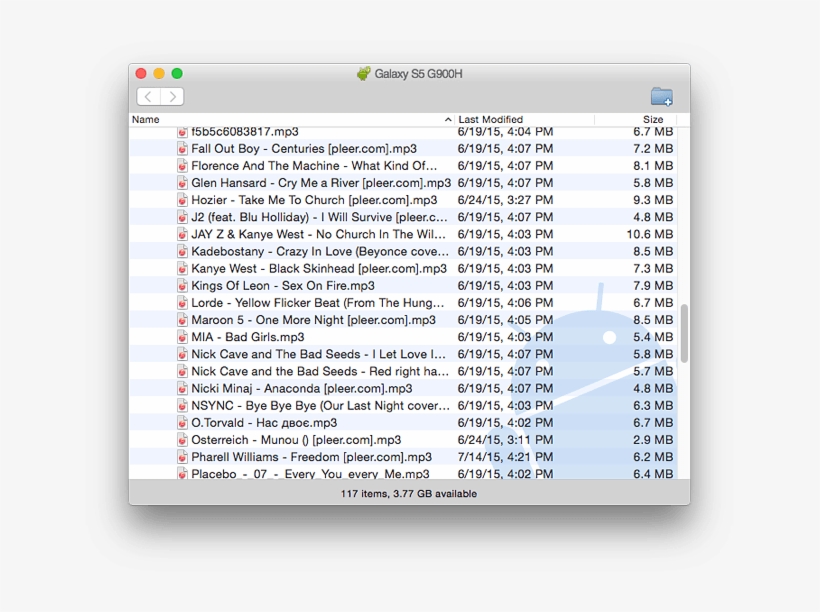Toggle sort direction using the Name column arrow
820x612 pixels.
coord(447,118)
